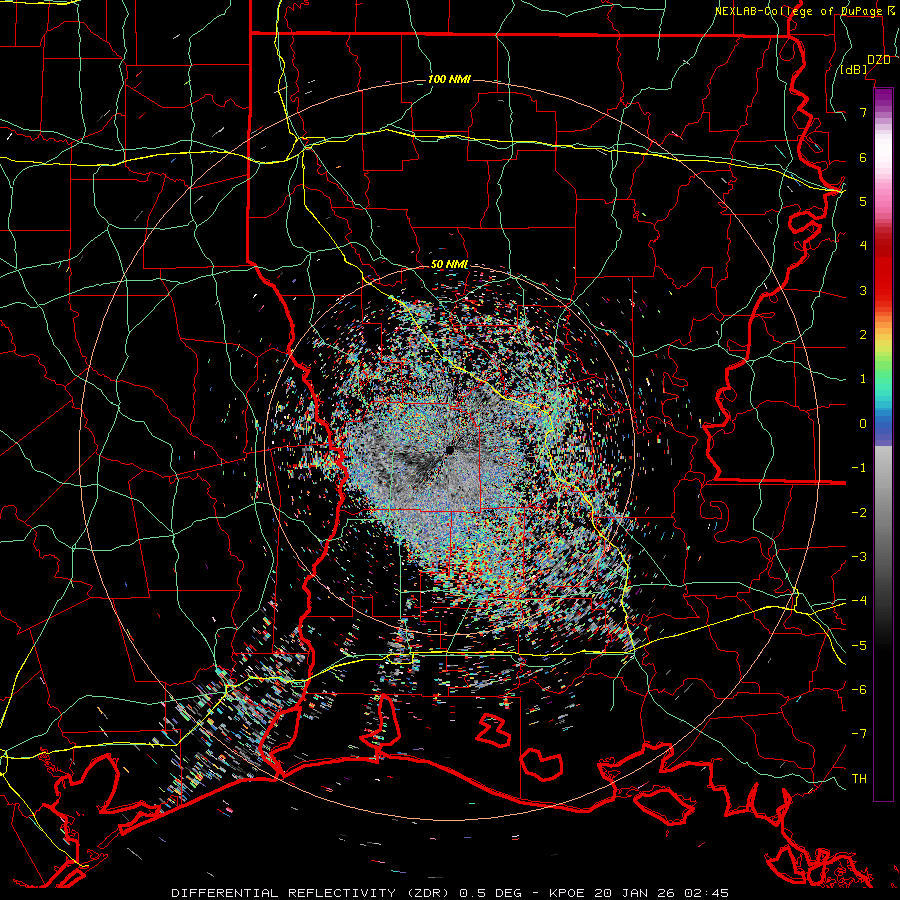
Task: Click the "KPOE" station identifier
Action: tap(567, 893)
